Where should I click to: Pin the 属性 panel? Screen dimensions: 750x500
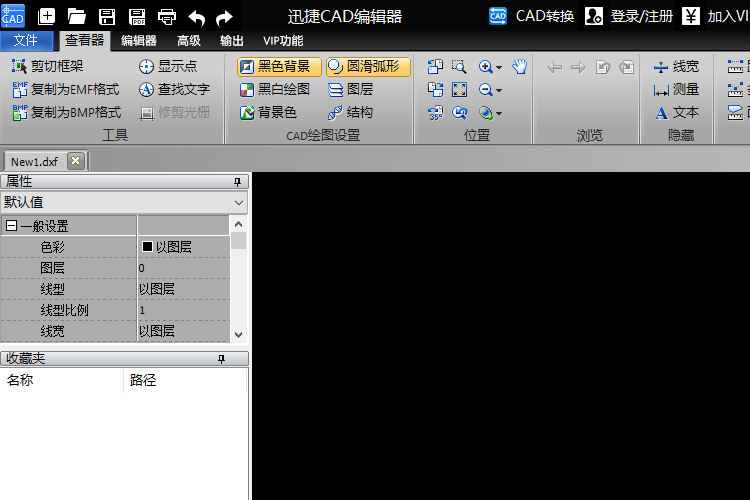(x=237, y=182)
